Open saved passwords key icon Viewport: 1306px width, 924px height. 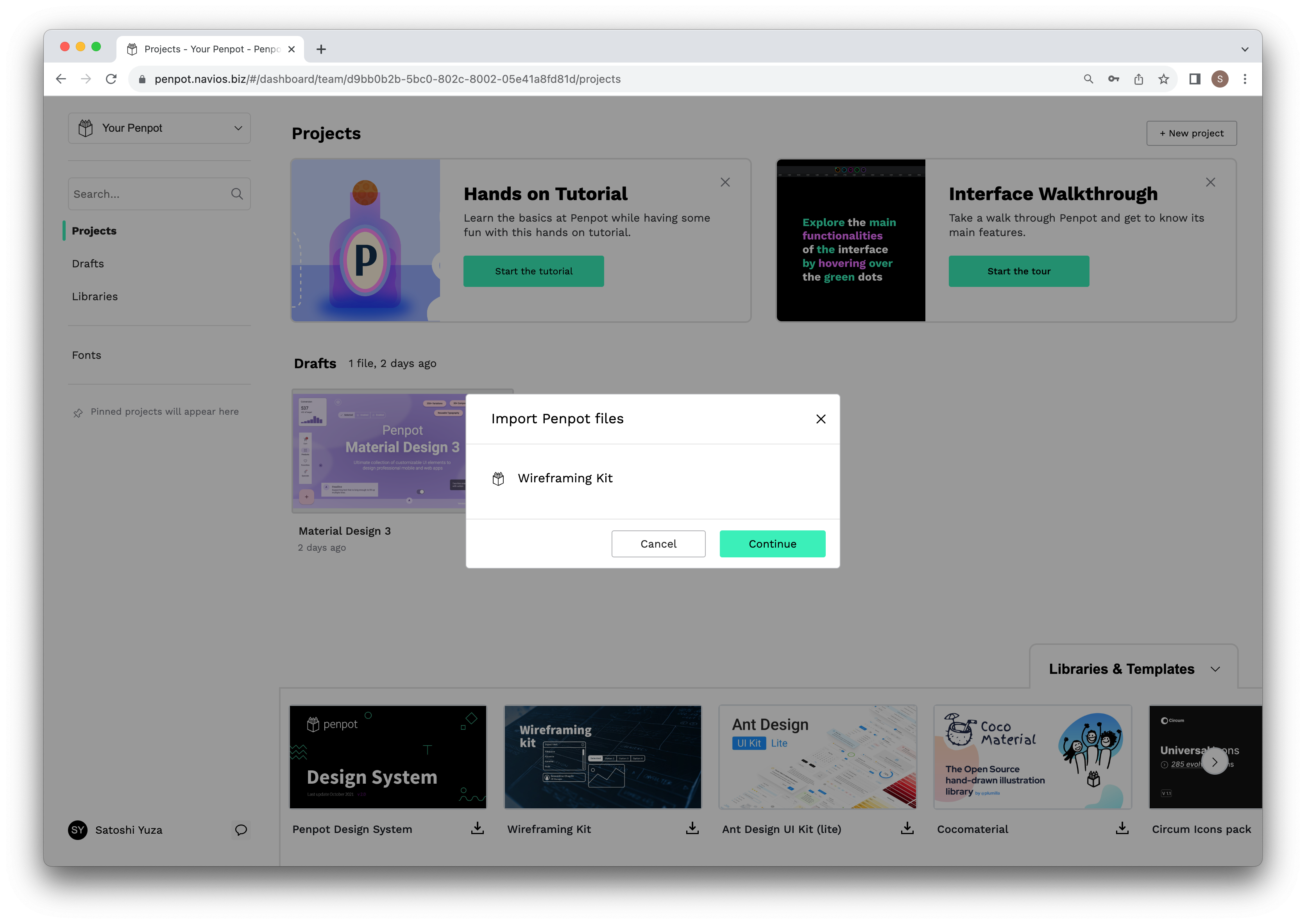point(1113,79)
